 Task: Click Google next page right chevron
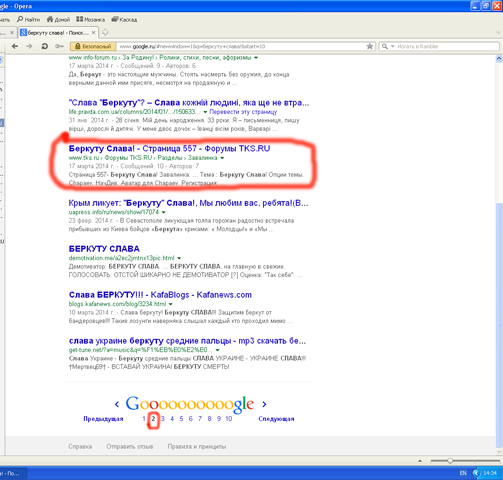[264, 404]
